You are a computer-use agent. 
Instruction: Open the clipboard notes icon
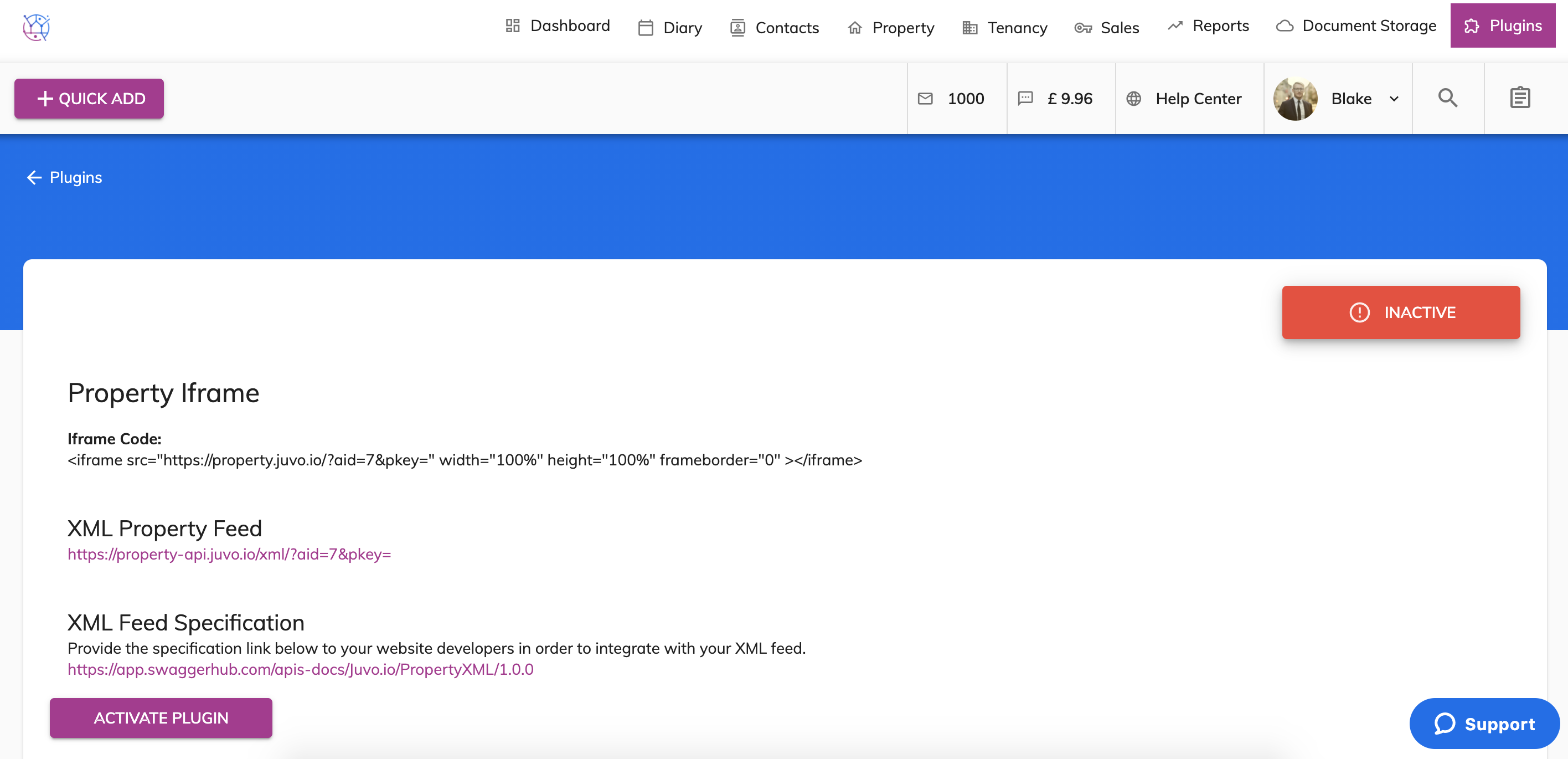(x=1519, y=98)
